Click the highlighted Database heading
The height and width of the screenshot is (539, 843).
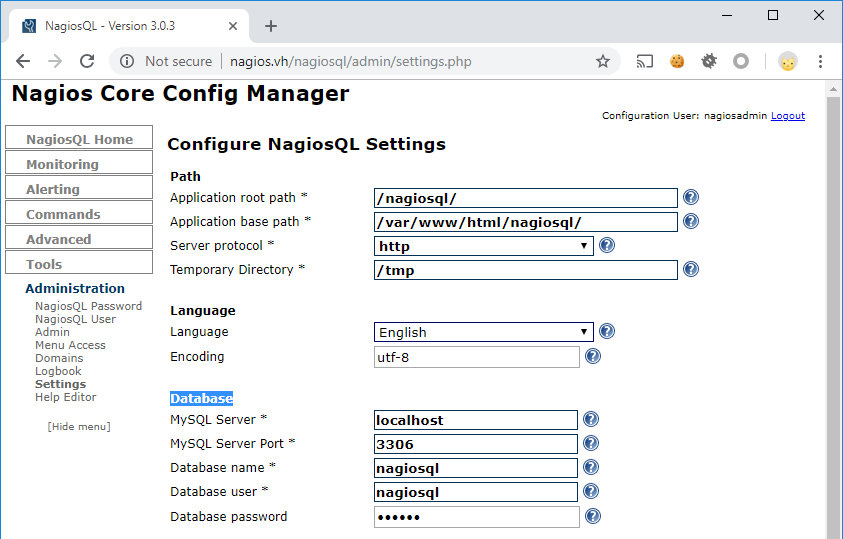point(202,398)
